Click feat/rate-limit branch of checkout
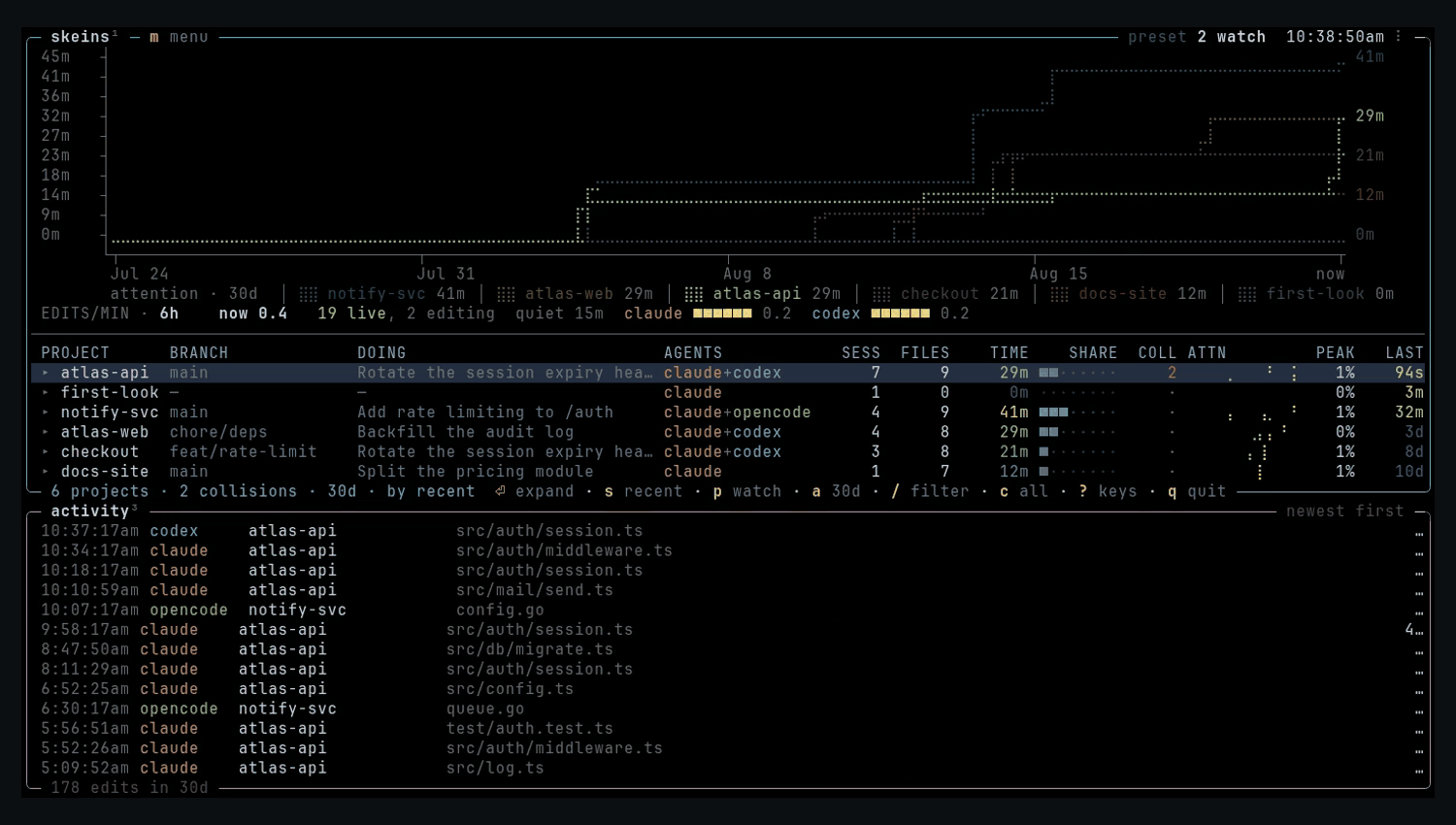This screenshot has width=1456, height=825. pos(244,451)
